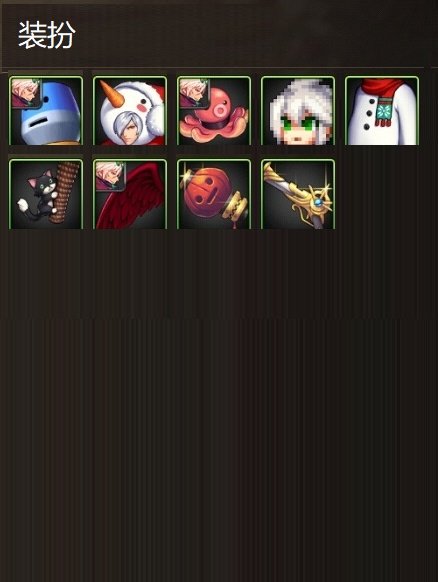Viewport: 438px width, 582px height.
Task: Click character portrait badge on octopus hat
Action: tap(193, 94)
